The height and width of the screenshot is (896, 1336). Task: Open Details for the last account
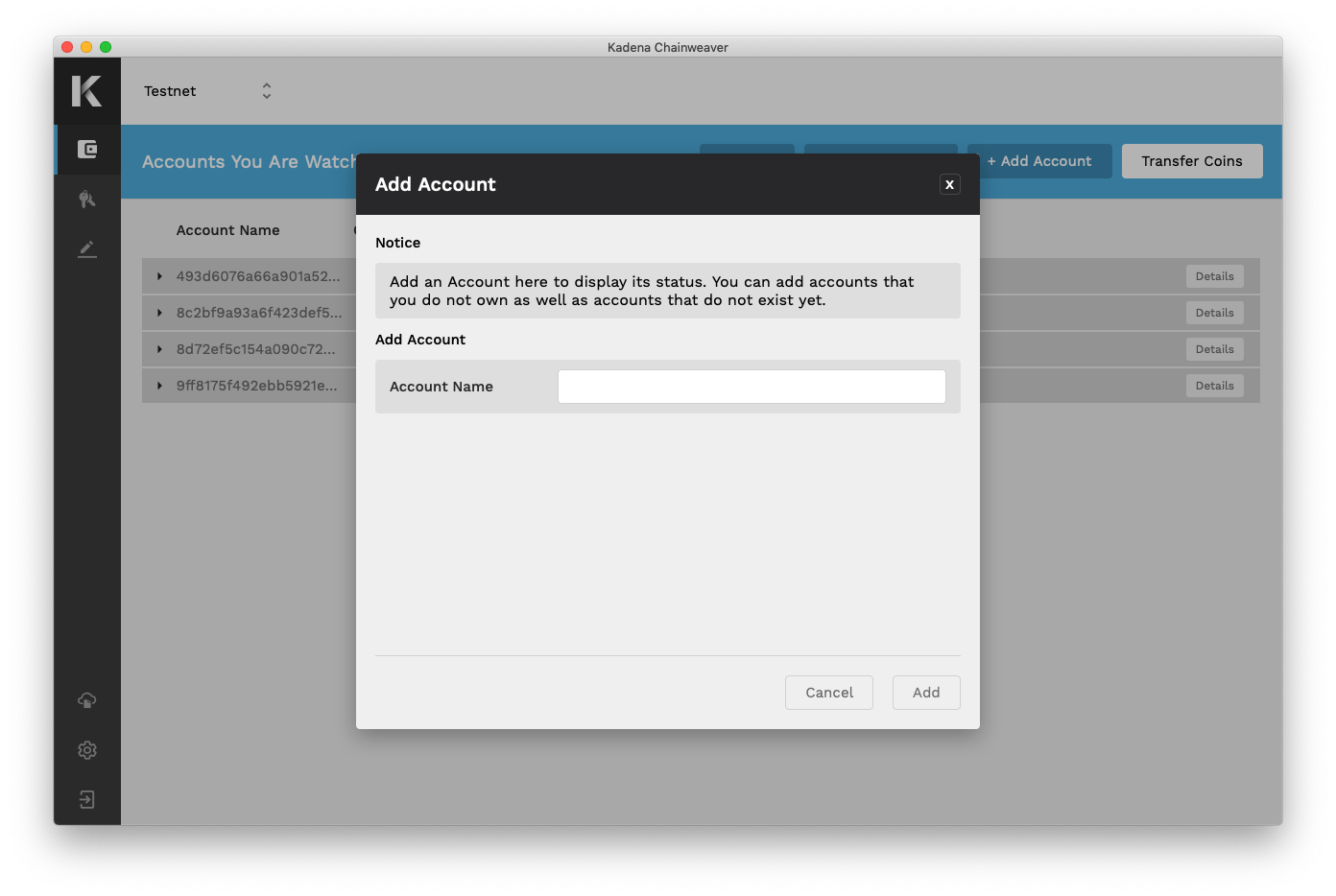coord(1214,386)
